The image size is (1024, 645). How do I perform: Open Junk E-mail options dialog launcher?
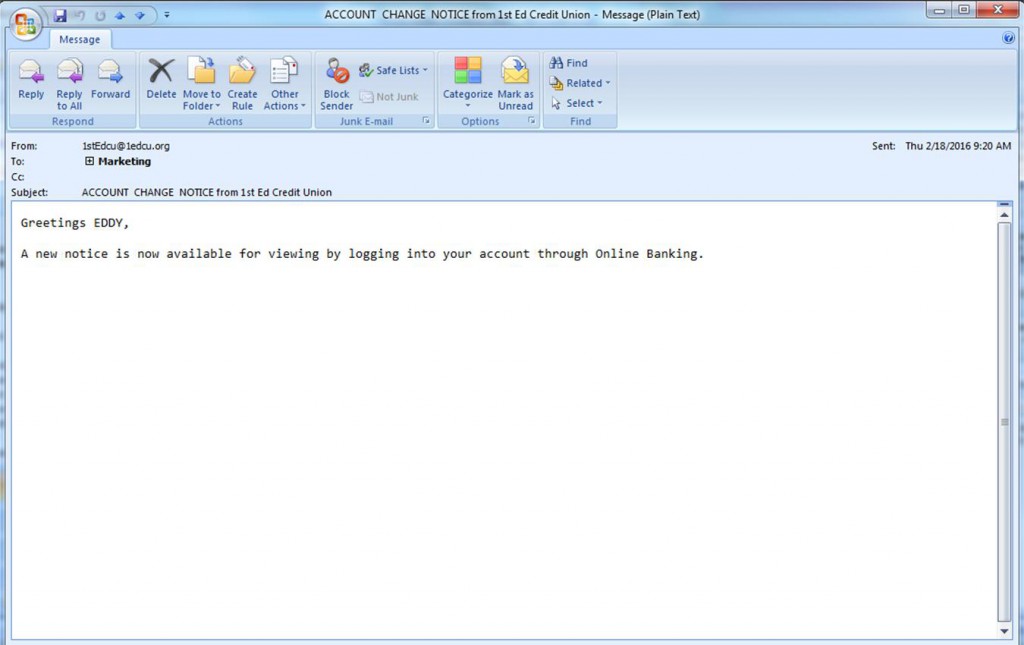[x=426, y=121]
